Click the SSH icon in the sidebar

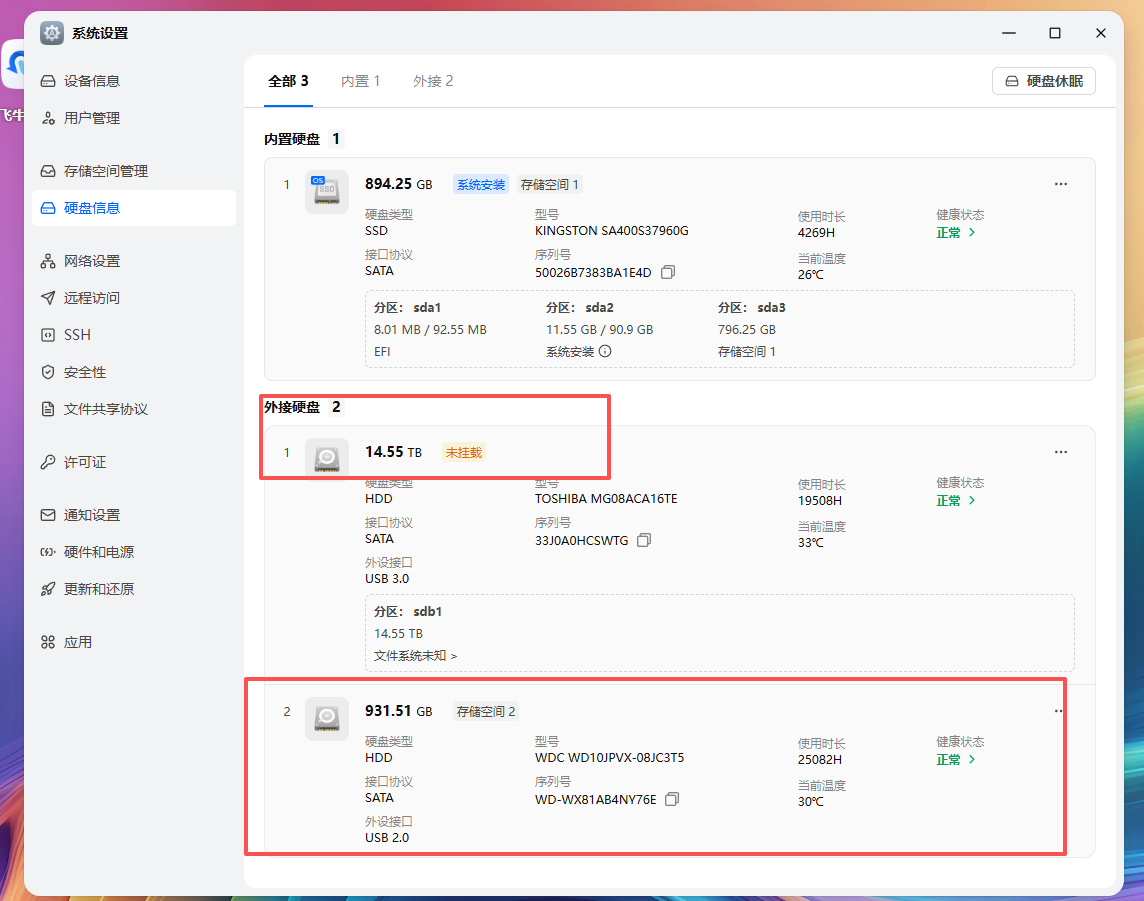(48, 335)
